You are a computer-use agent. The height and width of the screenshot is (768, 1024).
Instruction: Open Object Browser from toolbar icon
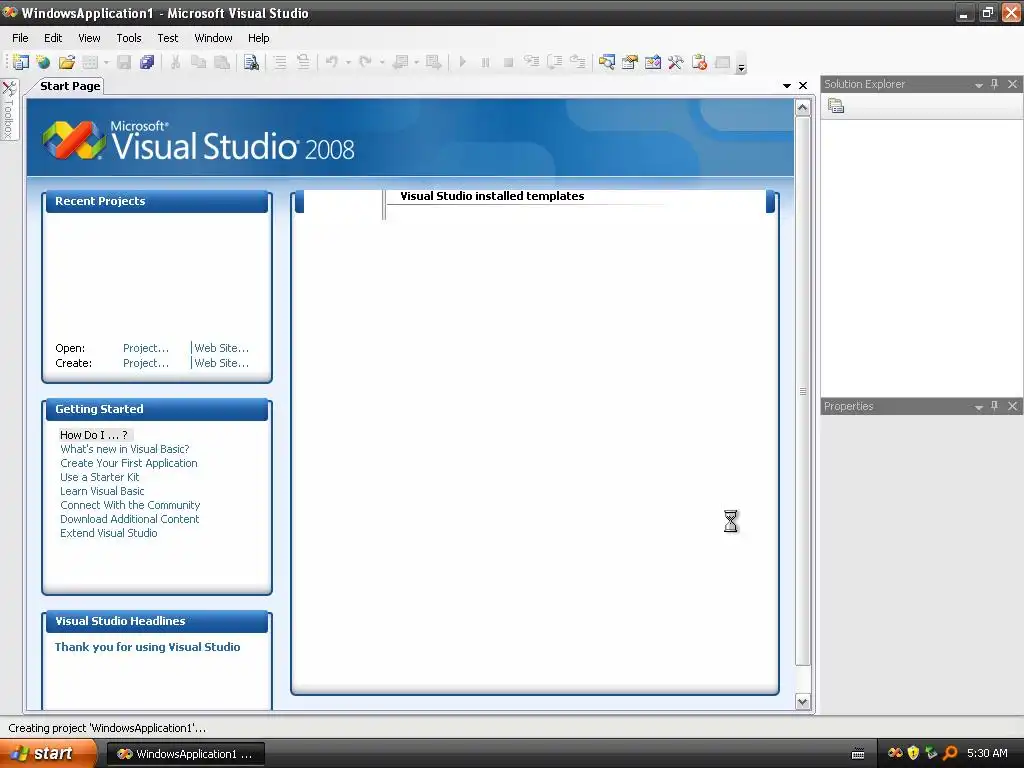[x=653, y=62]
